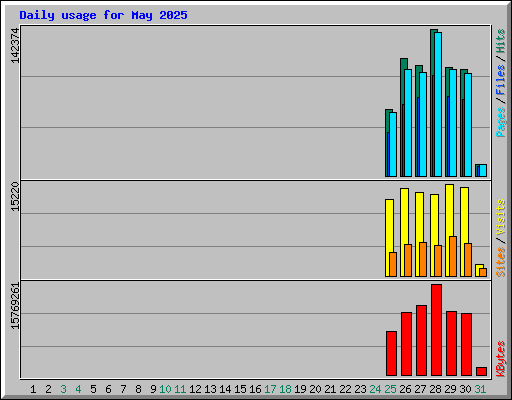Click day 29 on the x-axis
512x400 pixels.
(x=450, y=389)
